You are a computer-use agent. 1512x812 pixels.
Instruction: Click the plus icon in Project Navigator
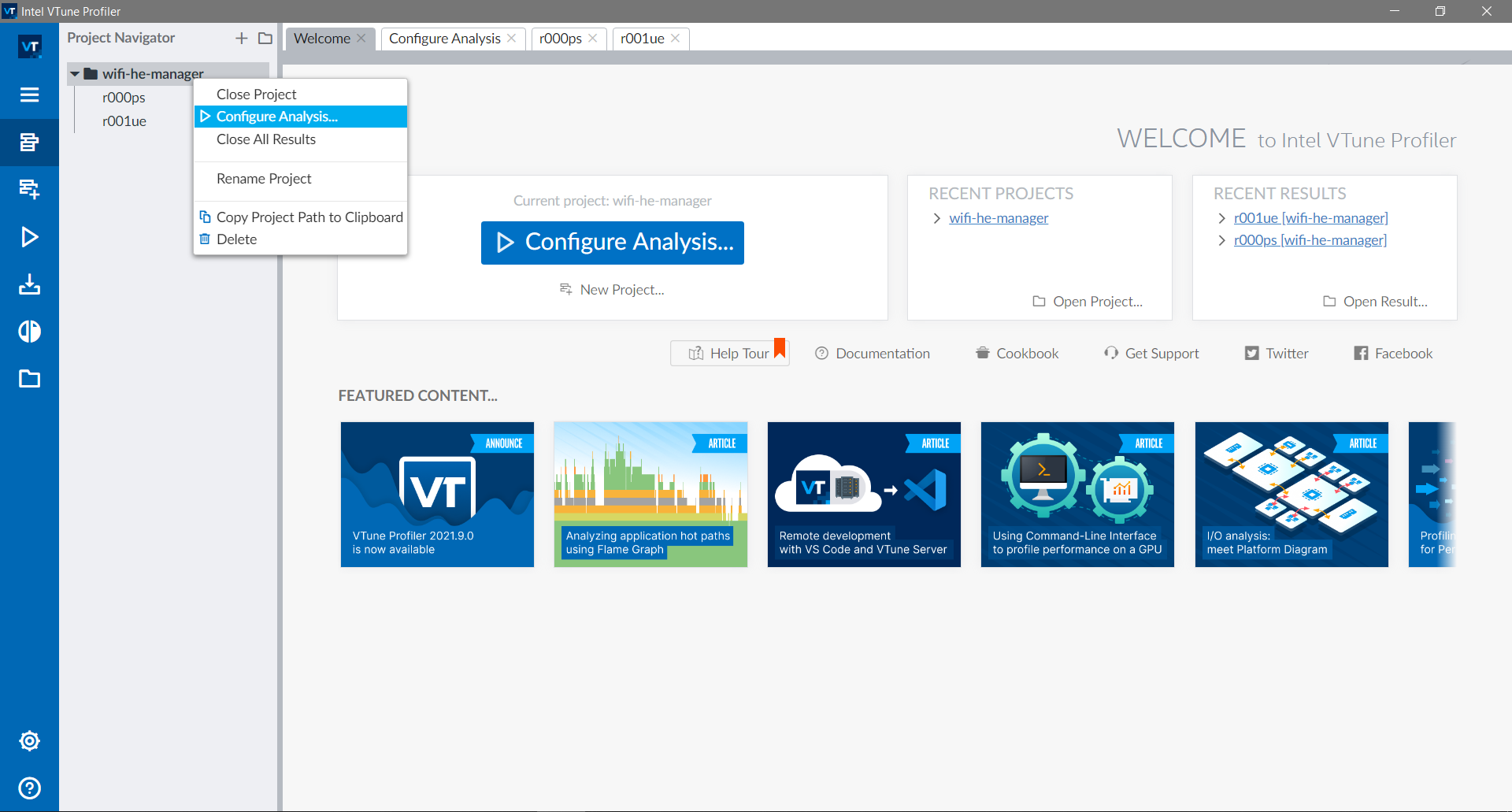241,39
